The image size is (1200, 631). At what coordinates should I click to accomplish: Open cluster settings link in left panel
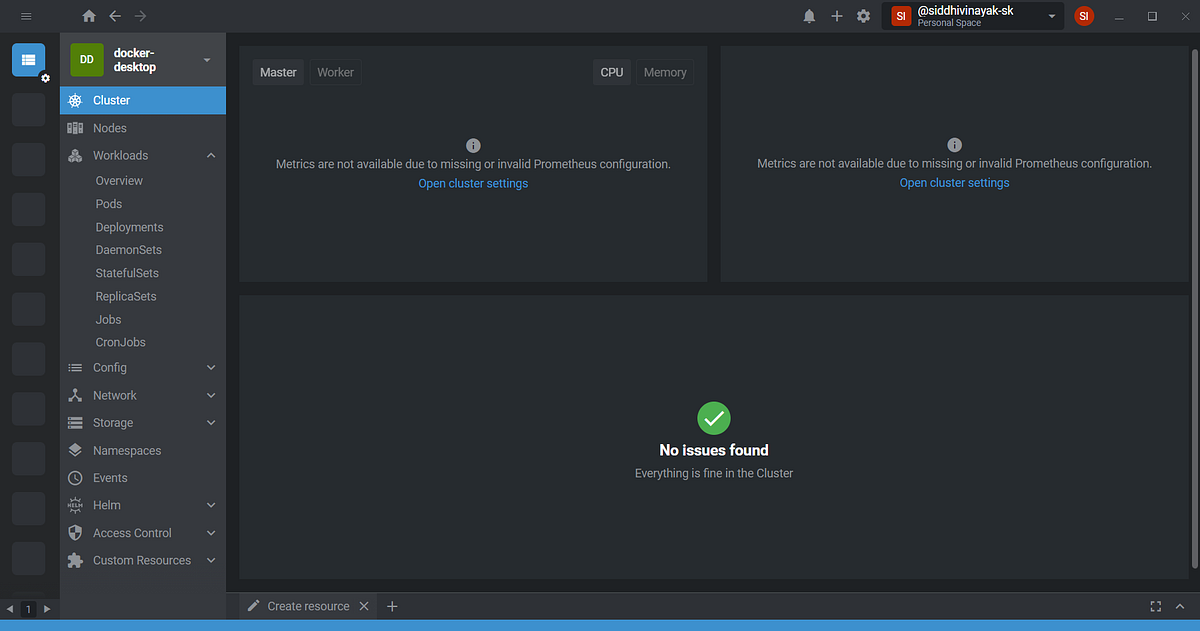[x=473, y=183]
